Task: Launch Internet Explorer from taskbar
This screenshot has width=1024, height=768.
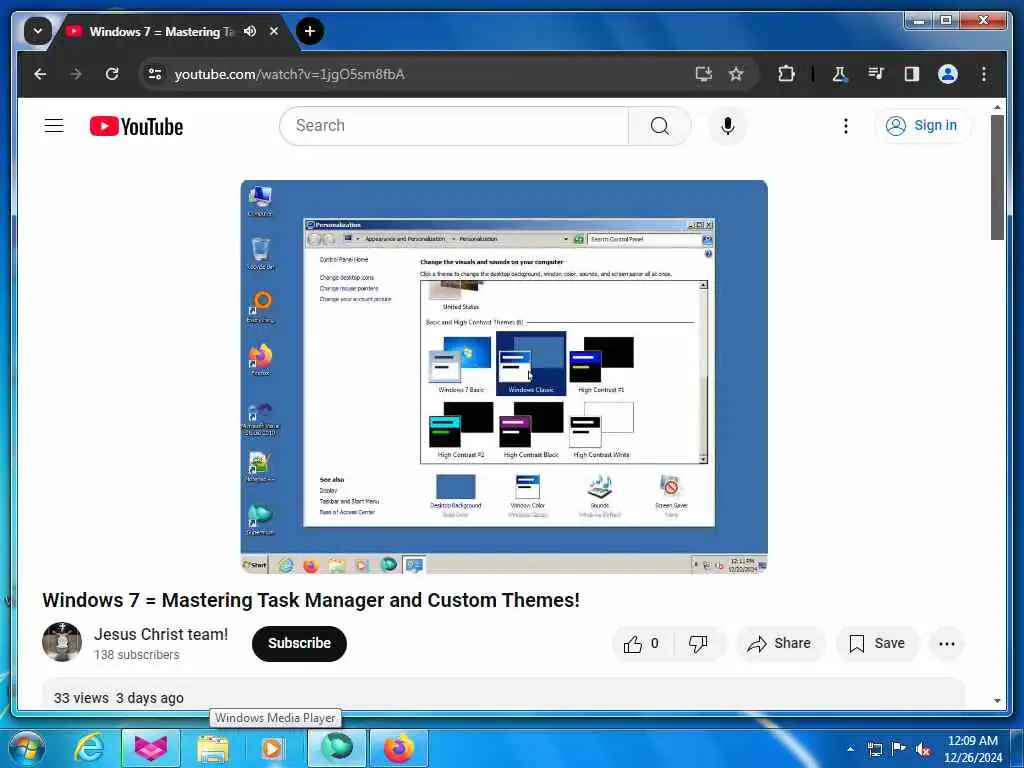Action: click(x=89, y=748)
